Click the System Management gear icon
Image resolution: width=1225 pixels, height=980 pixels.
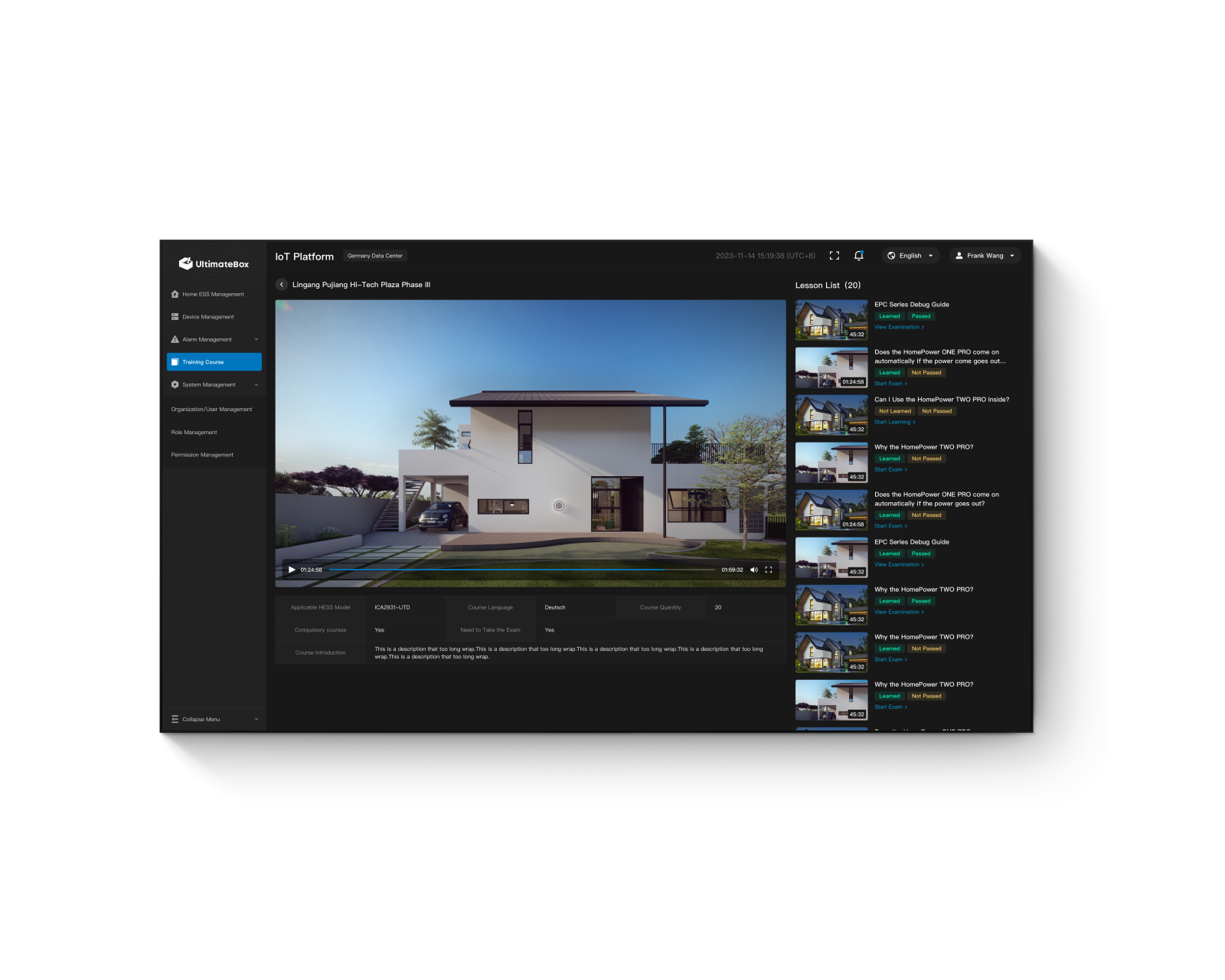pyautogui.click(x=175, y=385)
